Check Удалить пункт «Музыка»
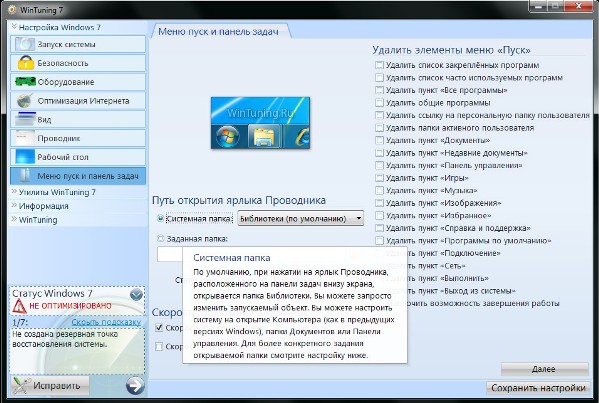This screenshot has width=599, height=403. tap(379, 190)
